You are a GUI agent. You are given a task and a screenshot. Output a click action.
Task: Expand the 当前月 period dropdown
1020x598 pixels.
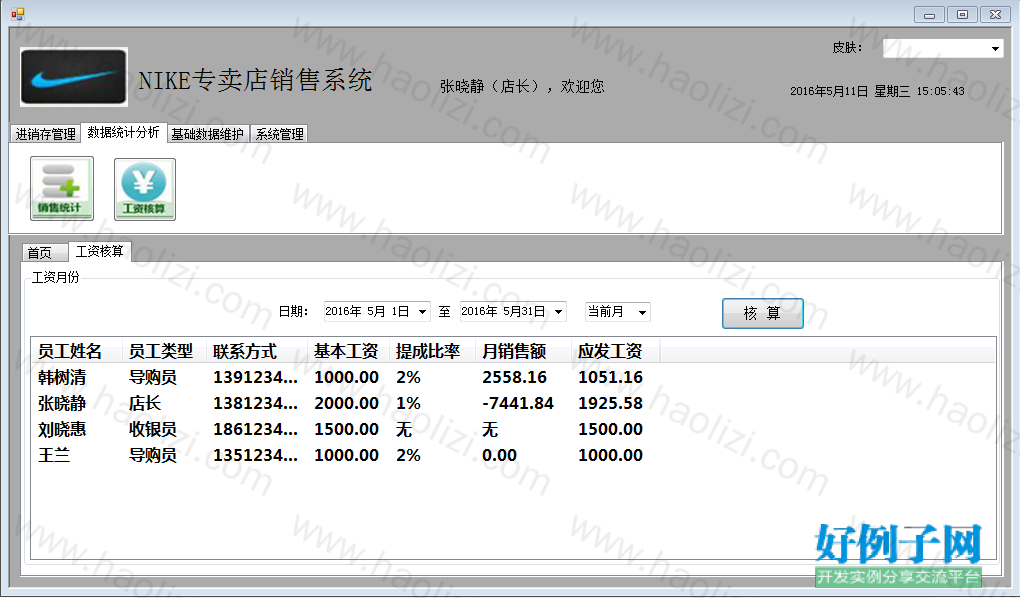[642, 312]
